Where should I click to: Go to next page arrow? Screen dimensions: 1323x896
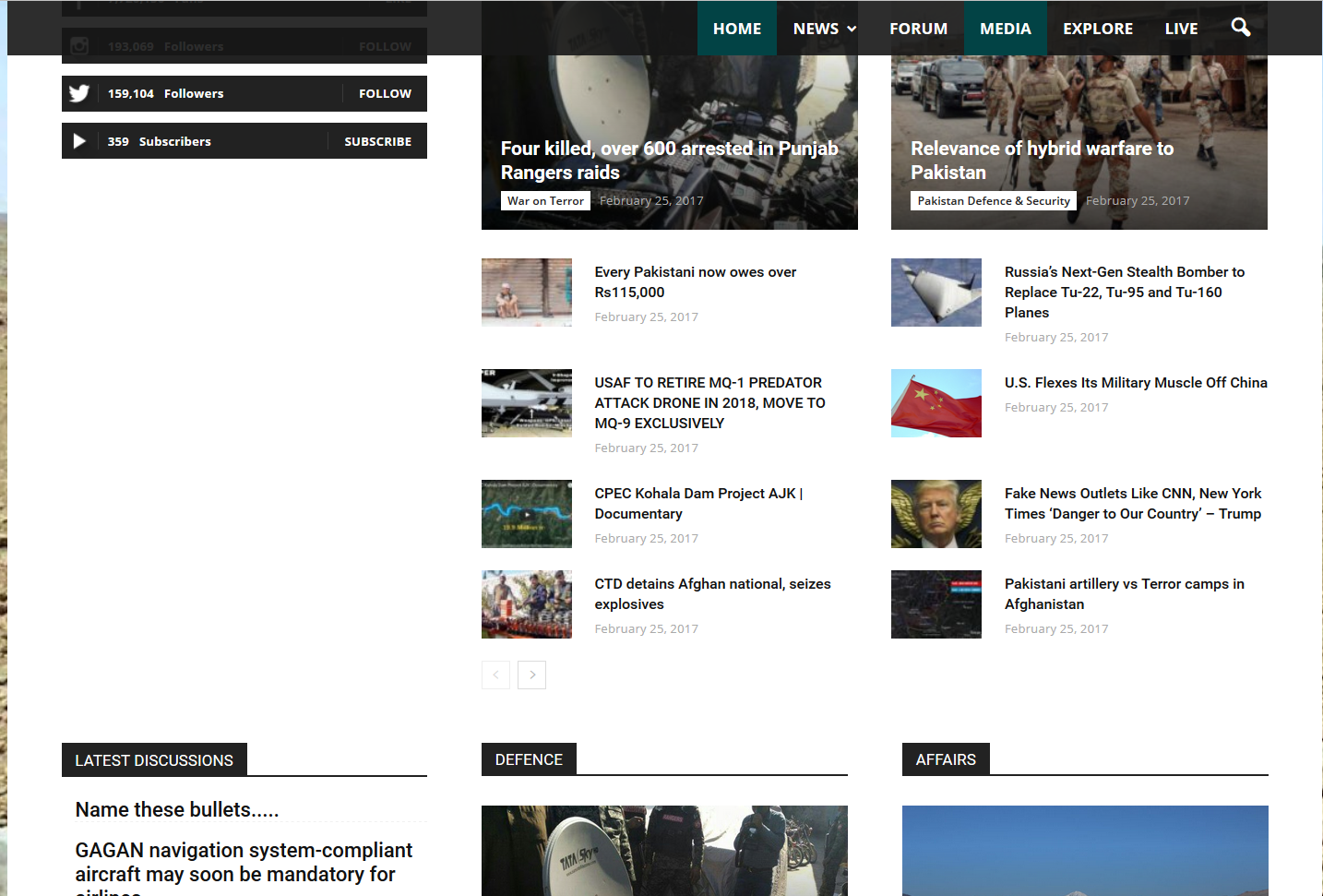tap(531, 675)
